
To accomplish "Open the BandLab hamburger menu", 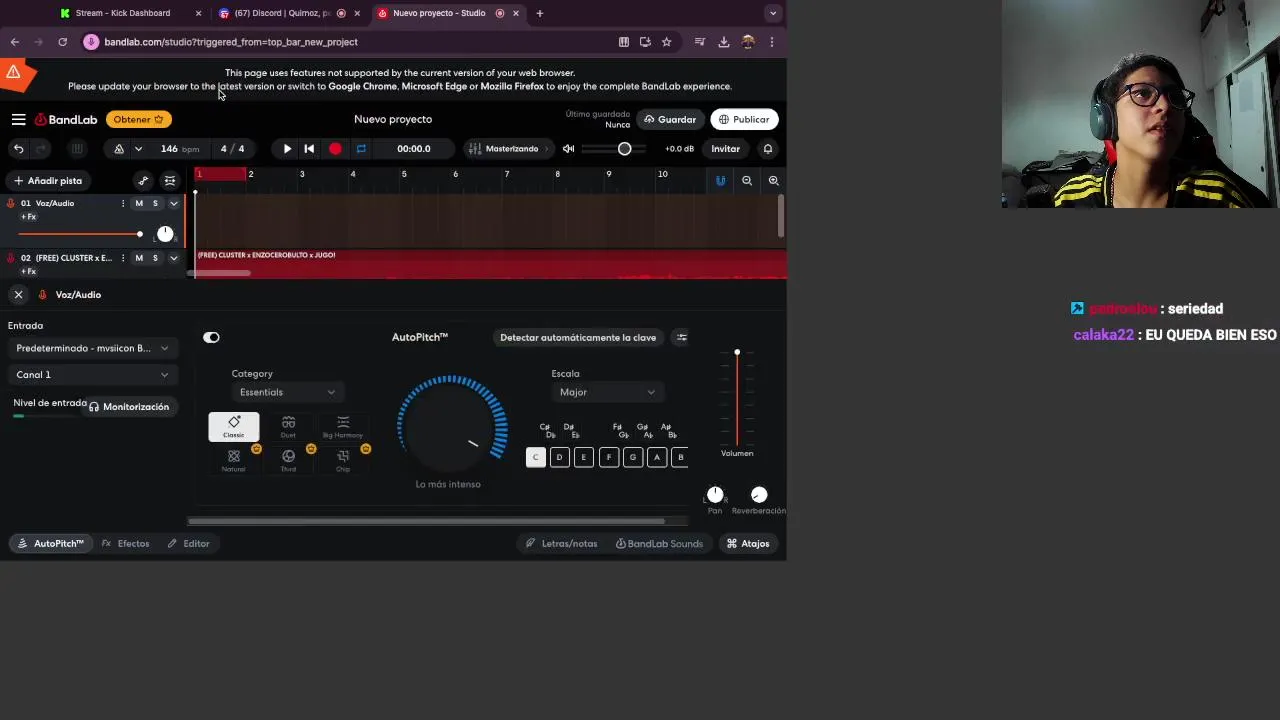I will [18, 119].
